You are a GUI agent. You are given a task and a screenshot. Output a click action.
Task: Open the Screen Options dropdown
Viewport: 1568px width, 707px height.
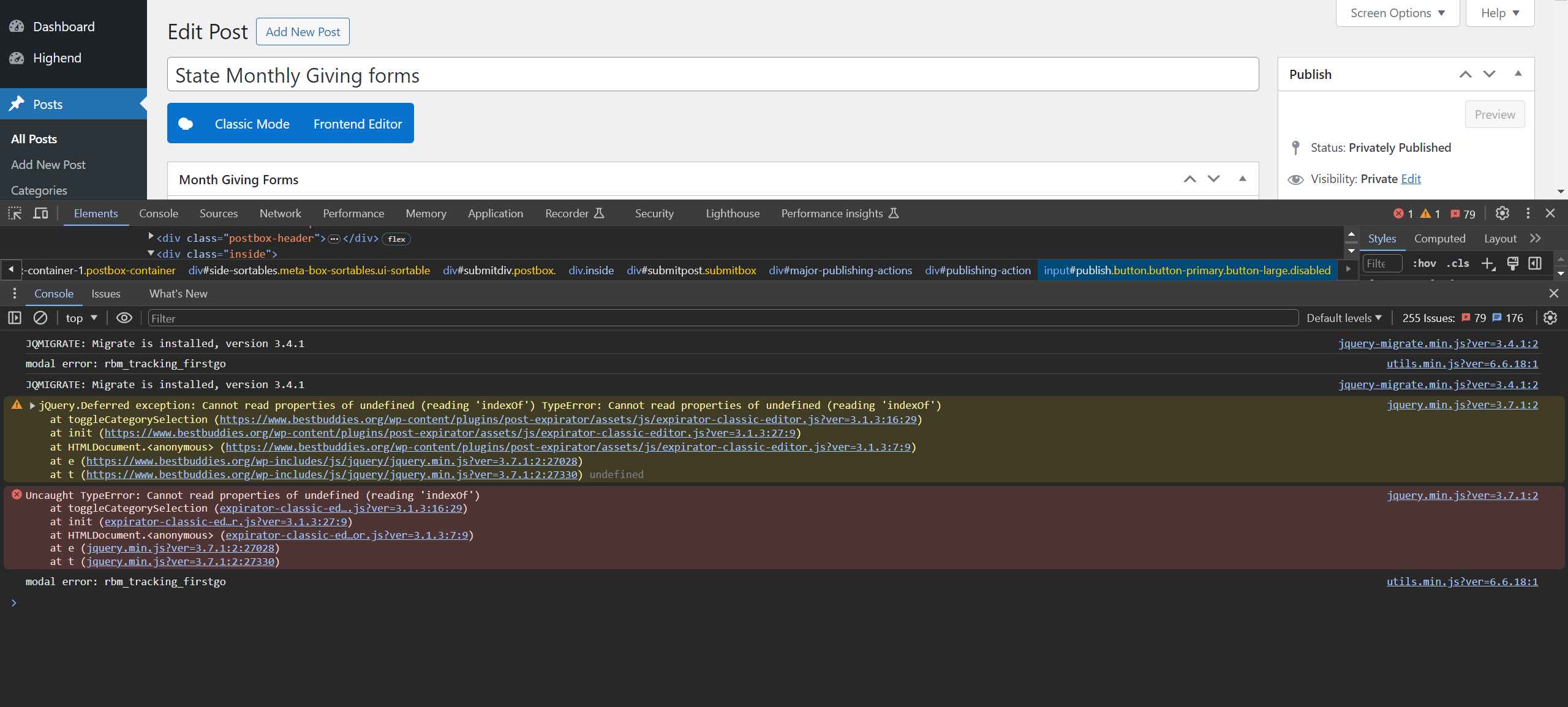1397,13
